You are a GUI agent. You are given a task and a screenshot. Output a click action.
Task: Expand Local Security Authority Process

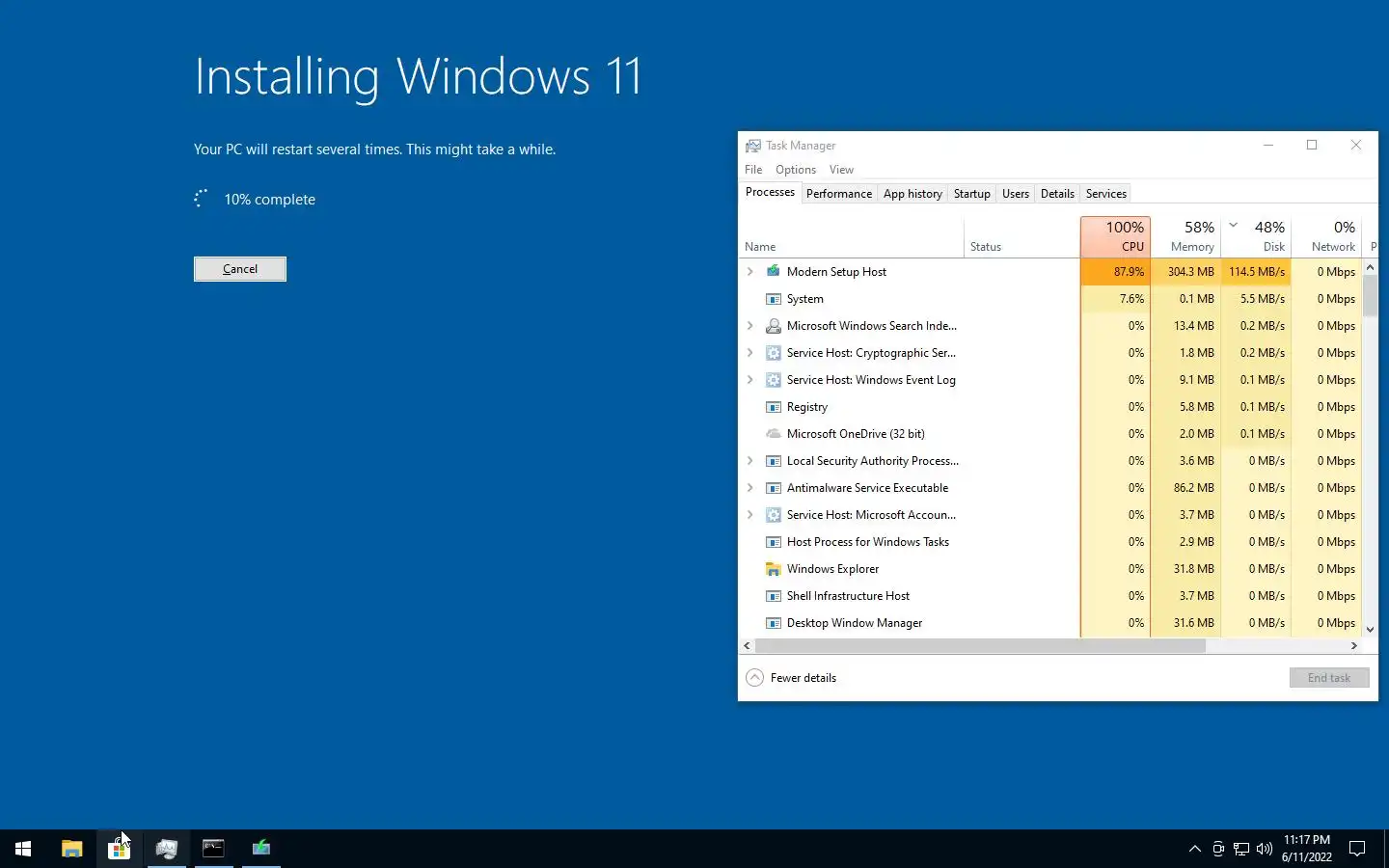pyautogui.click(x=750, y=461)
